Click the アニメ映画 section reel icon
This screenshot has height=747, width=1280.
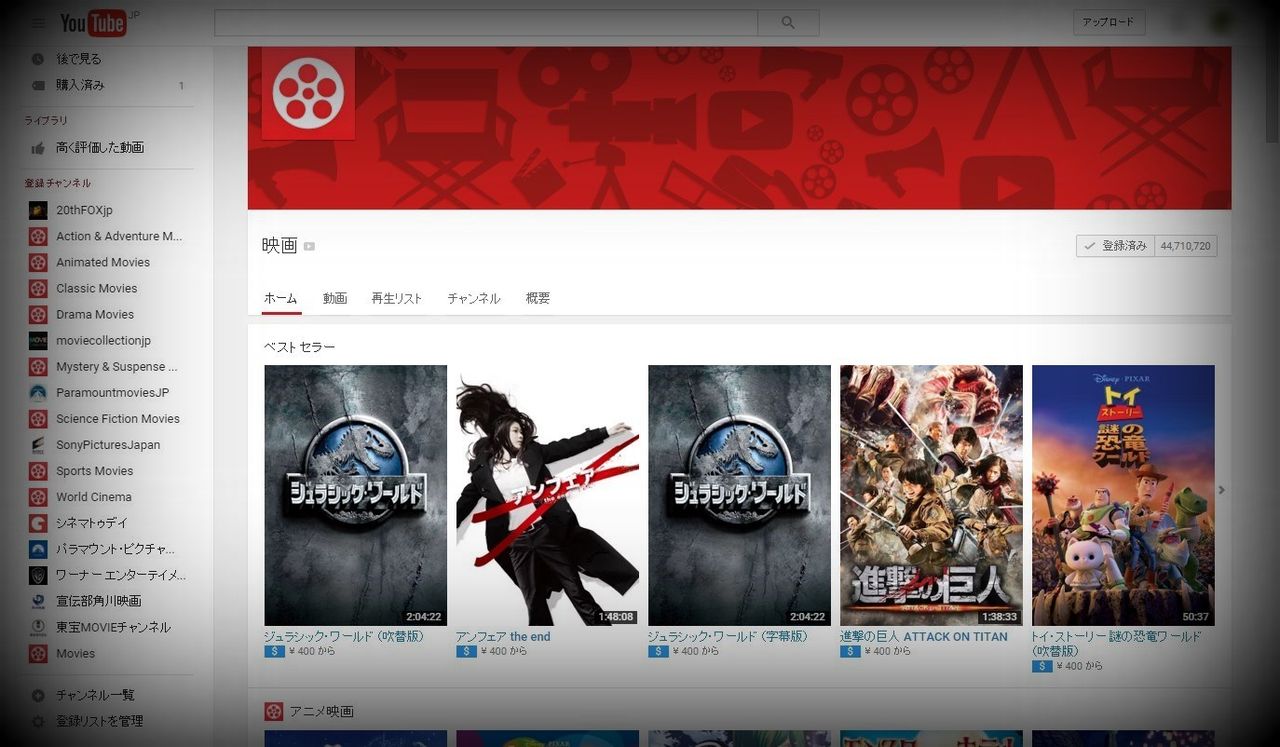tap(273, 711)
